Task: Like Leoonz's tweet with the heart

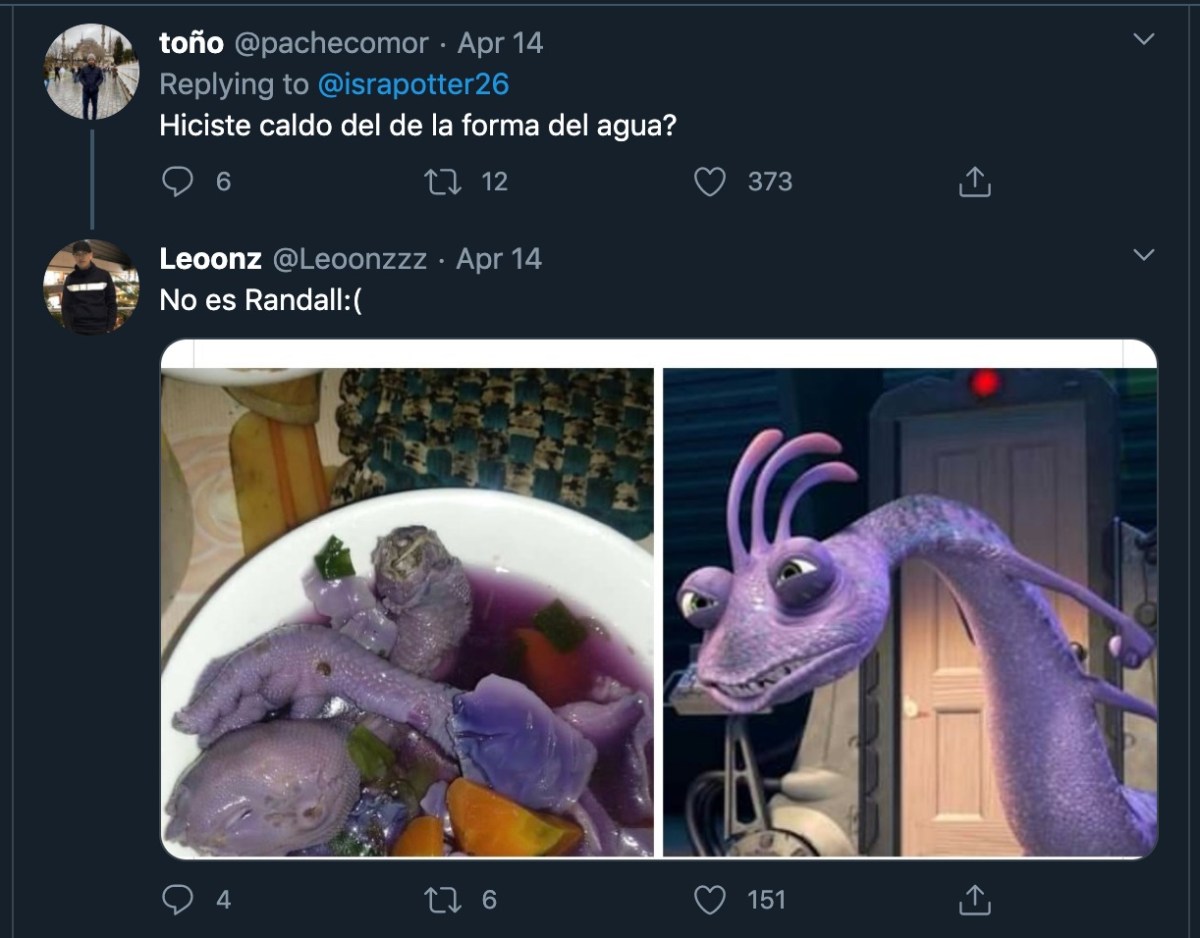Action: (710, 900)
